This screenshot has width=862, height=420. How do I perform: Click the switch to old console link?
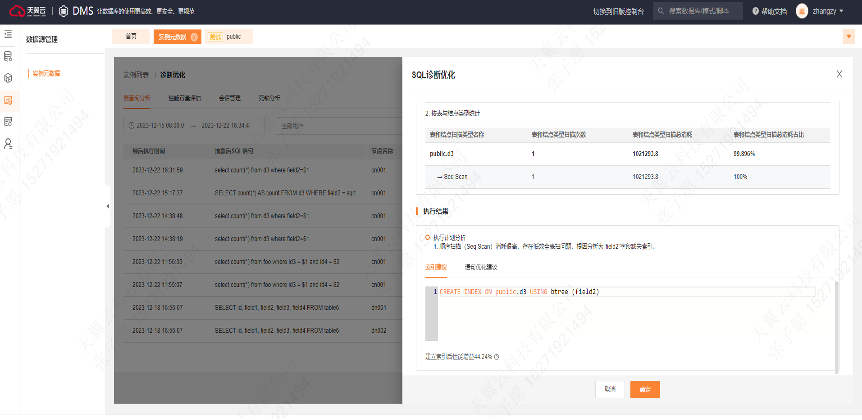(x=618, y=11)
